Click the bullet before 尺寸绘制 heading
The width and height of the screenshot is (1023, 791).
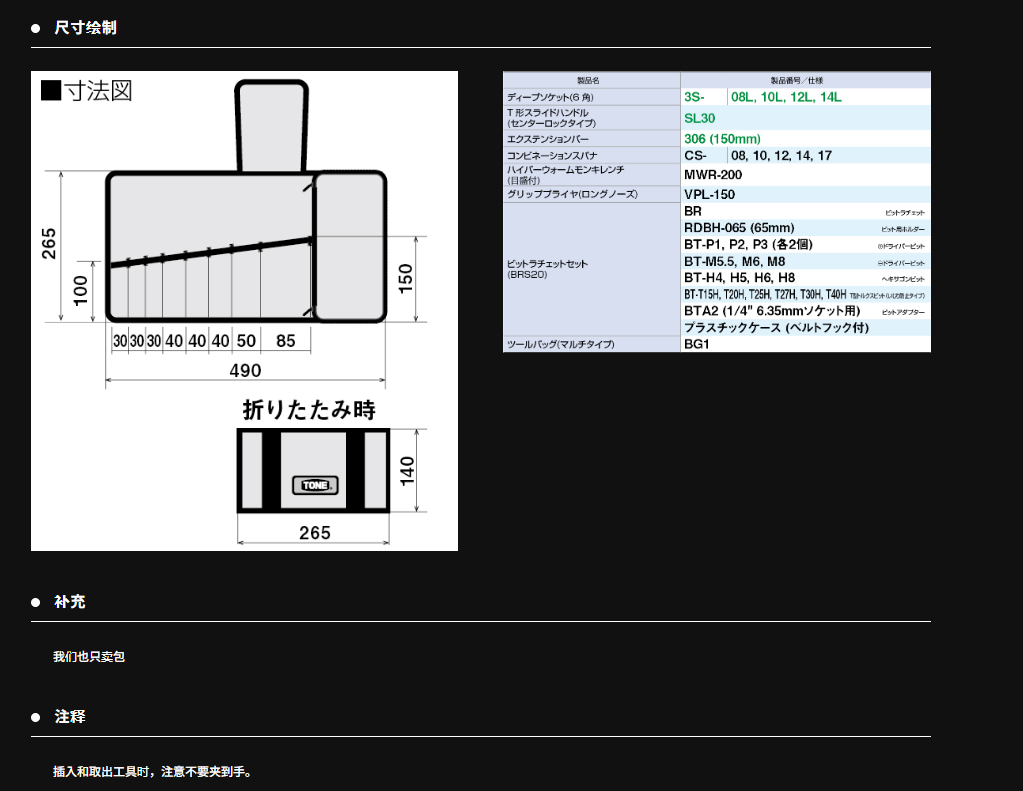[x=36, y=28]
